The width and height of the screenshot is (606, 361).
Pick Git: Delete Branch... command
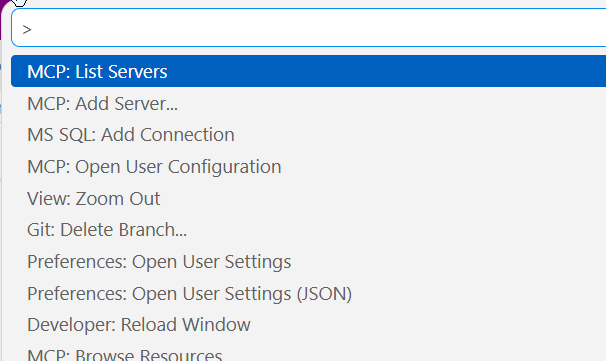[x=308, y=230]
